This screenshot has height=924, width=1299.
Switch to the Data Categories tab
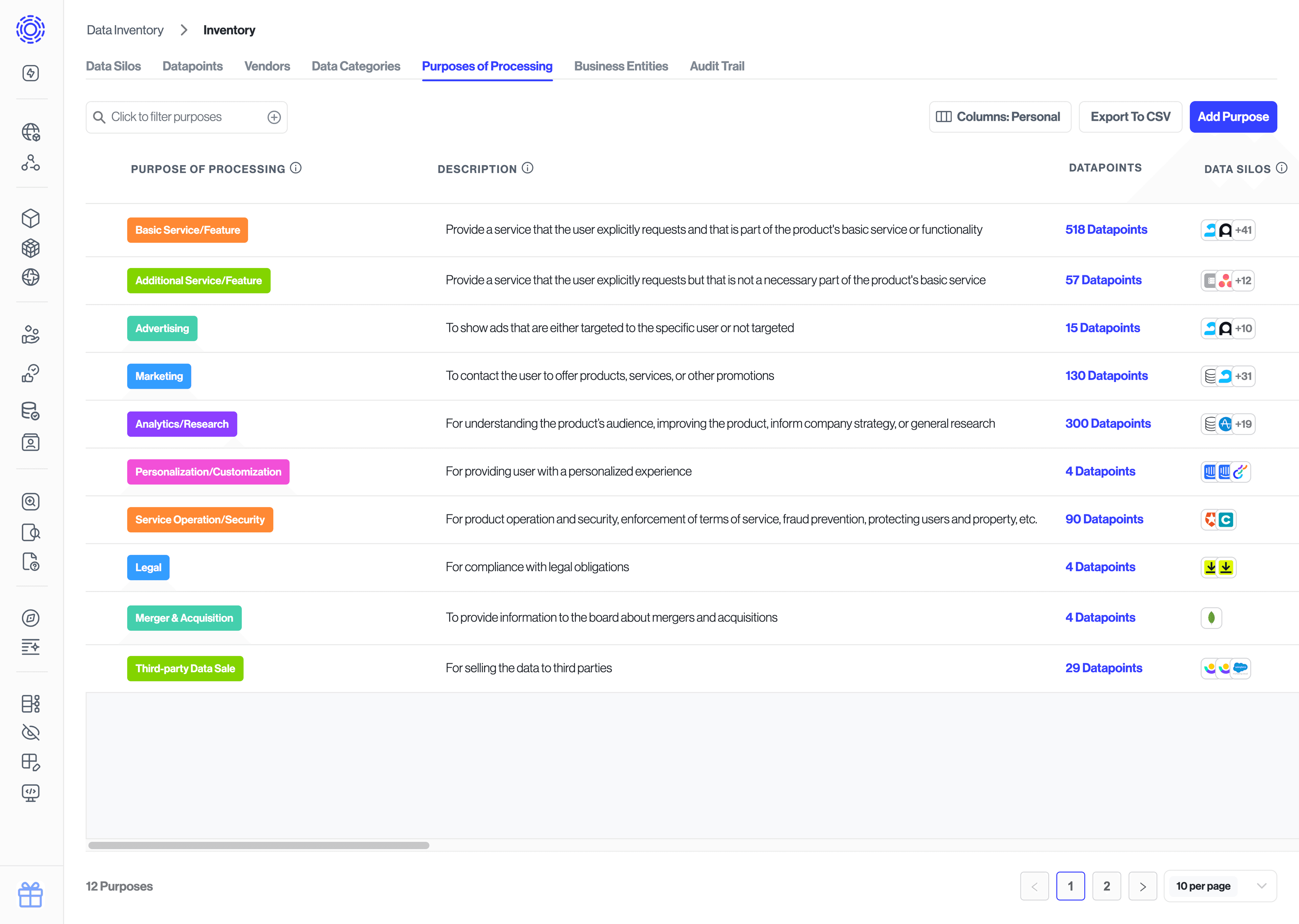[x=356, y=66]
